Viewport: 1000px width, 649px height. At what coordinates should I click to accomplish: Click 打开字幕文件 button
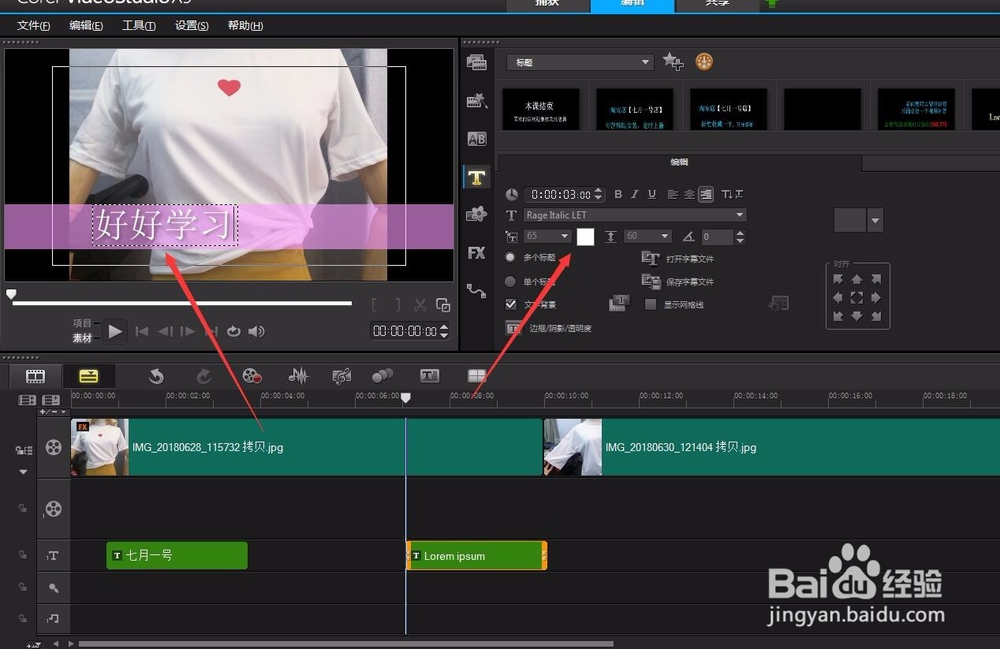677,258
